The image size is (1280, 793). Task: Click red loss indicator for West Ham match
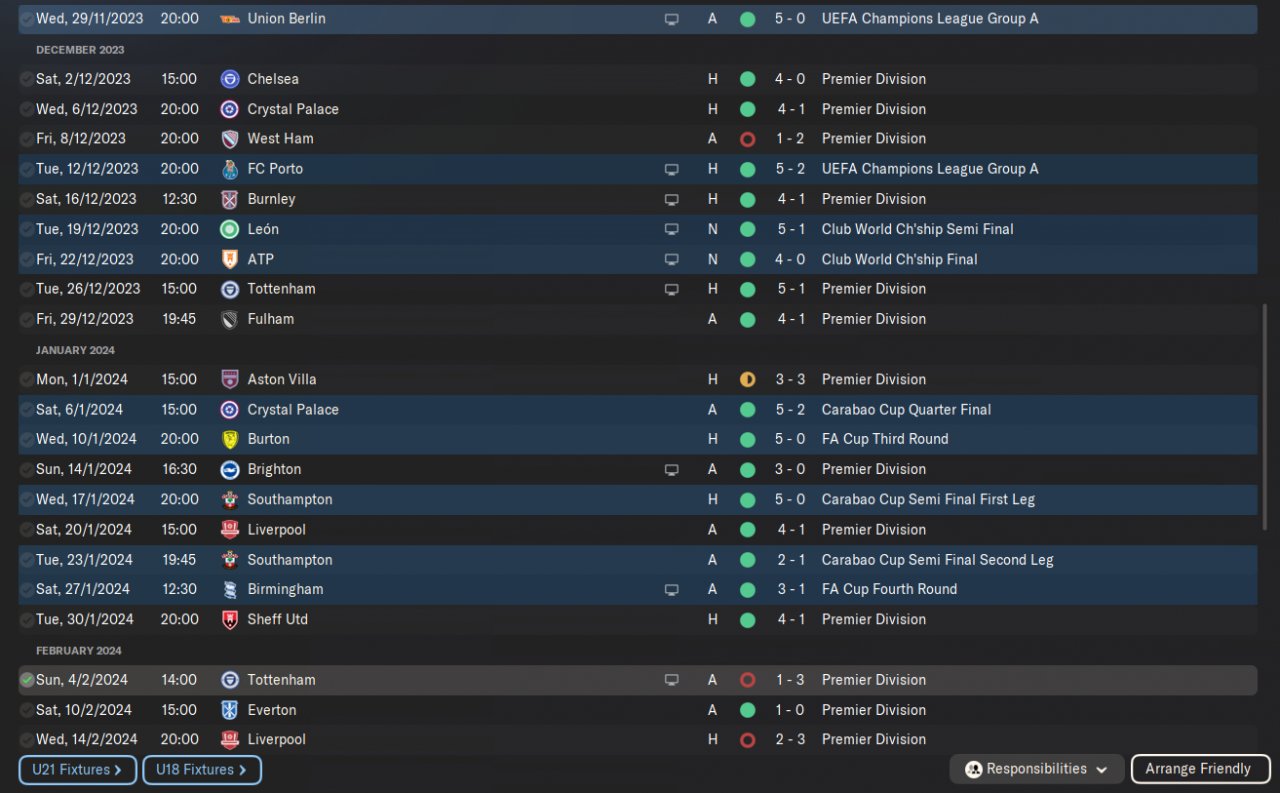pos(747,139)
